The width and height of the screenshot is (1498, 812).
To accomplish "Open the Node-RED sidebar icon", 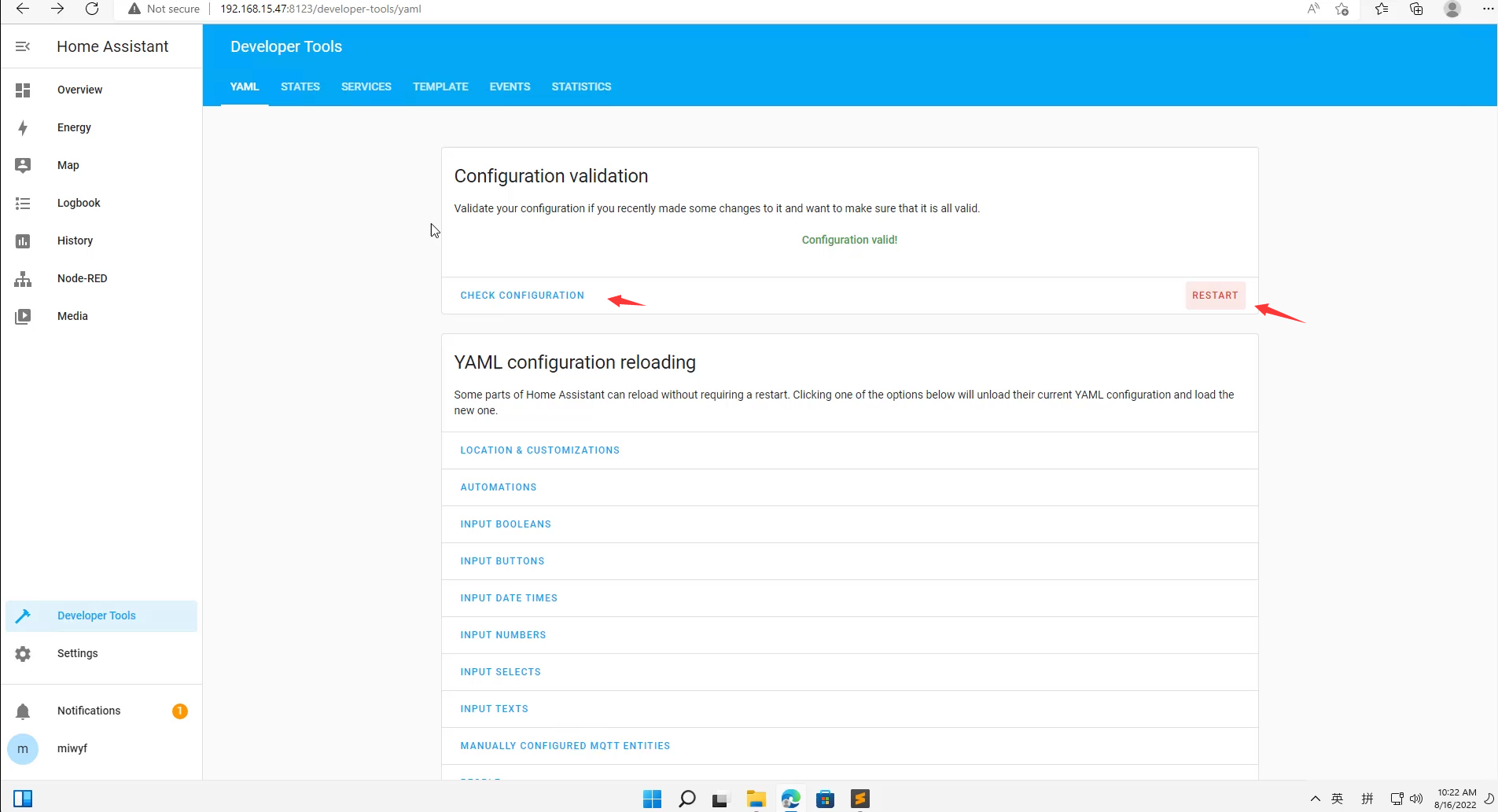I will tap(23, 279).
